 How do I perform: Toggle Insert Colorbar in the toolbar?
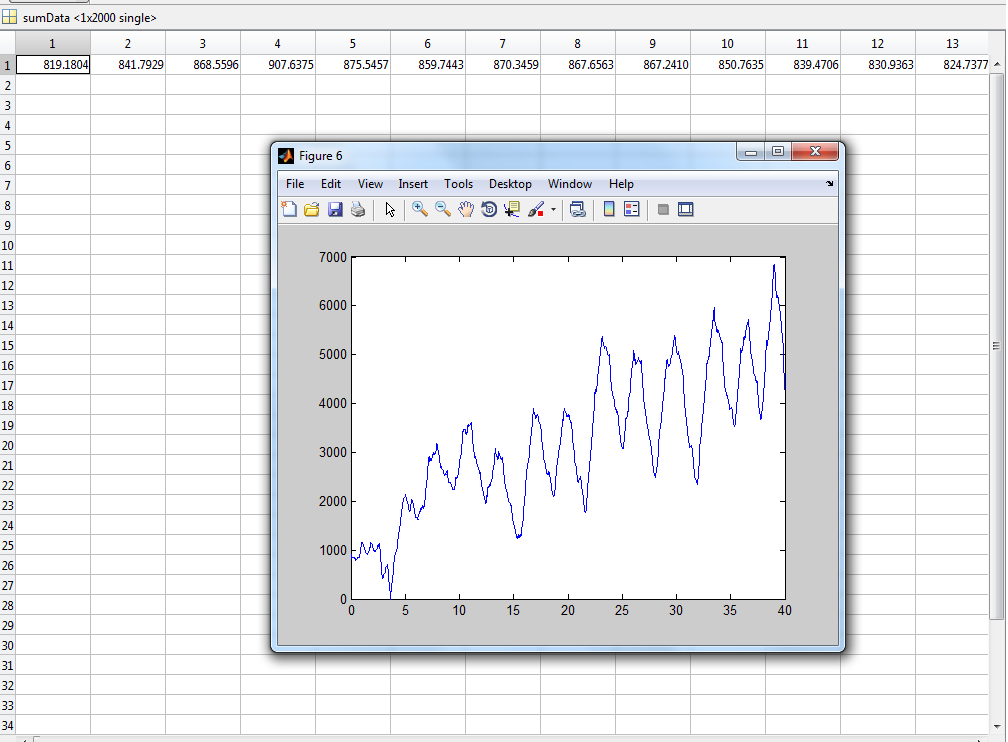point(608,209)
